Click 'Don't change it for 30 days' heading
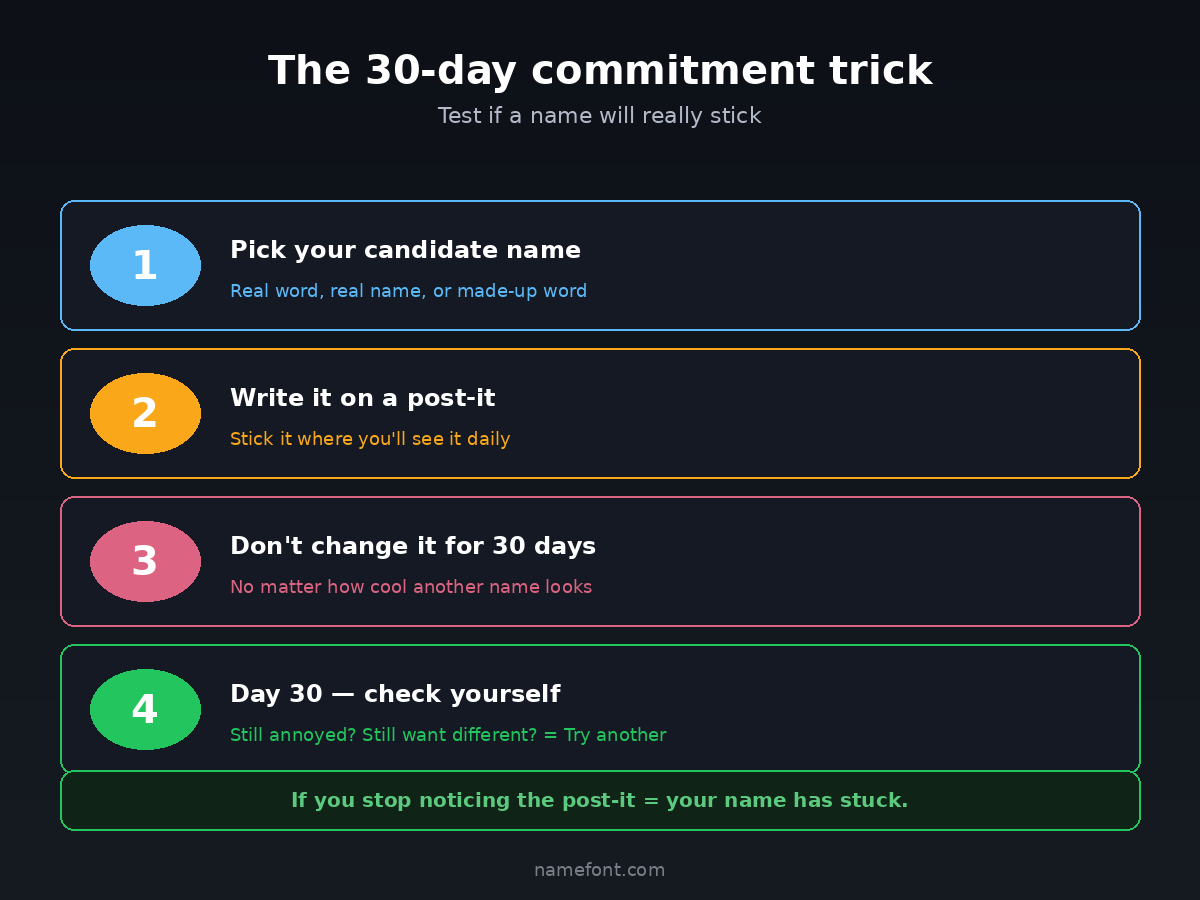The height and width of the screenshot is (900, 1200). pos(412,546)
